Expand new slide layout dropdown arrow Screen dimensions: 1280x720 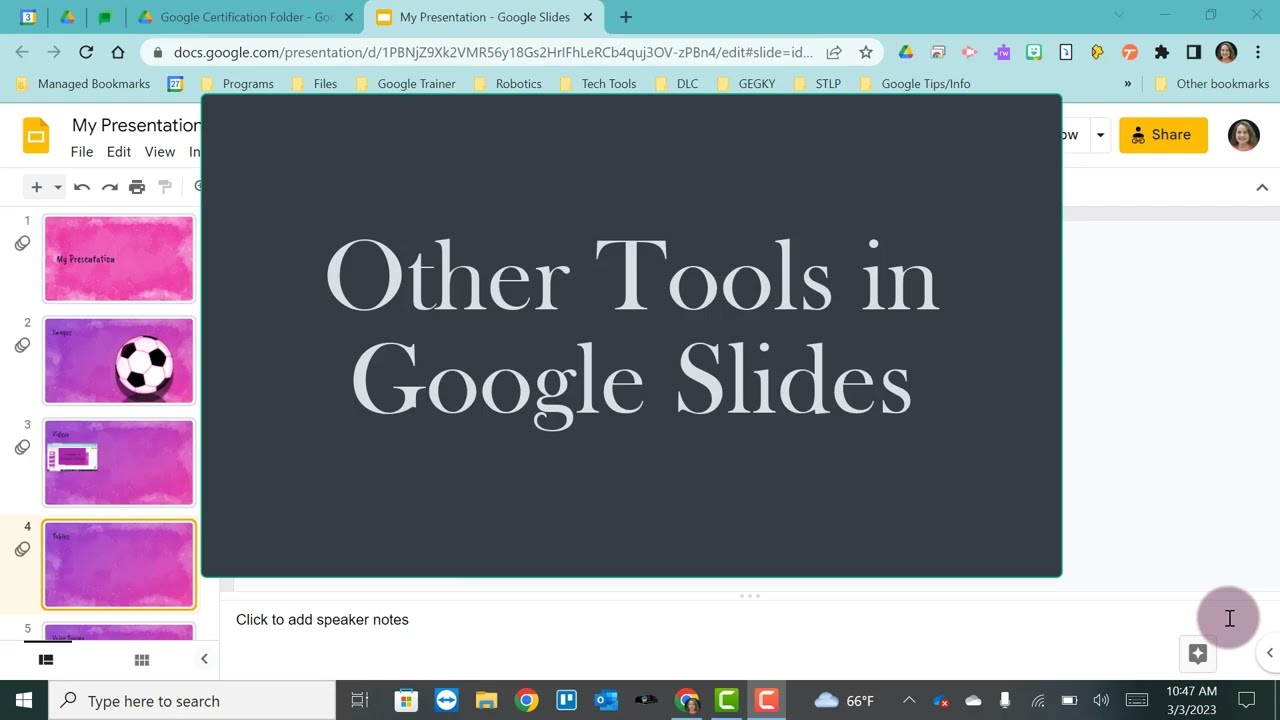[x=58, y=187]
